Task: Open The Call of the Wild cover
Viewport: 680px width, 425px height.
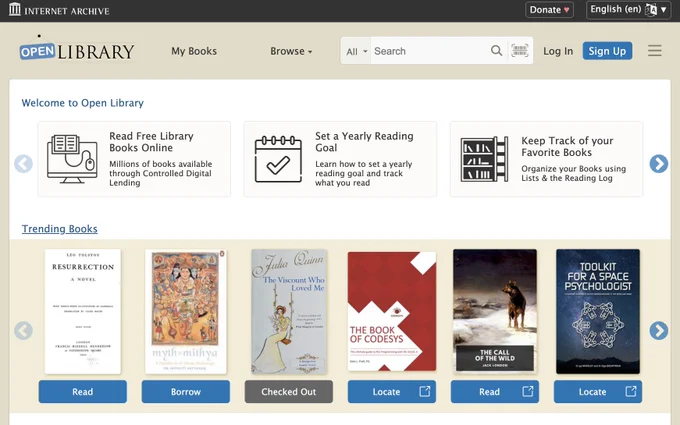Action: pyautogui.click(x=495, y=311)
